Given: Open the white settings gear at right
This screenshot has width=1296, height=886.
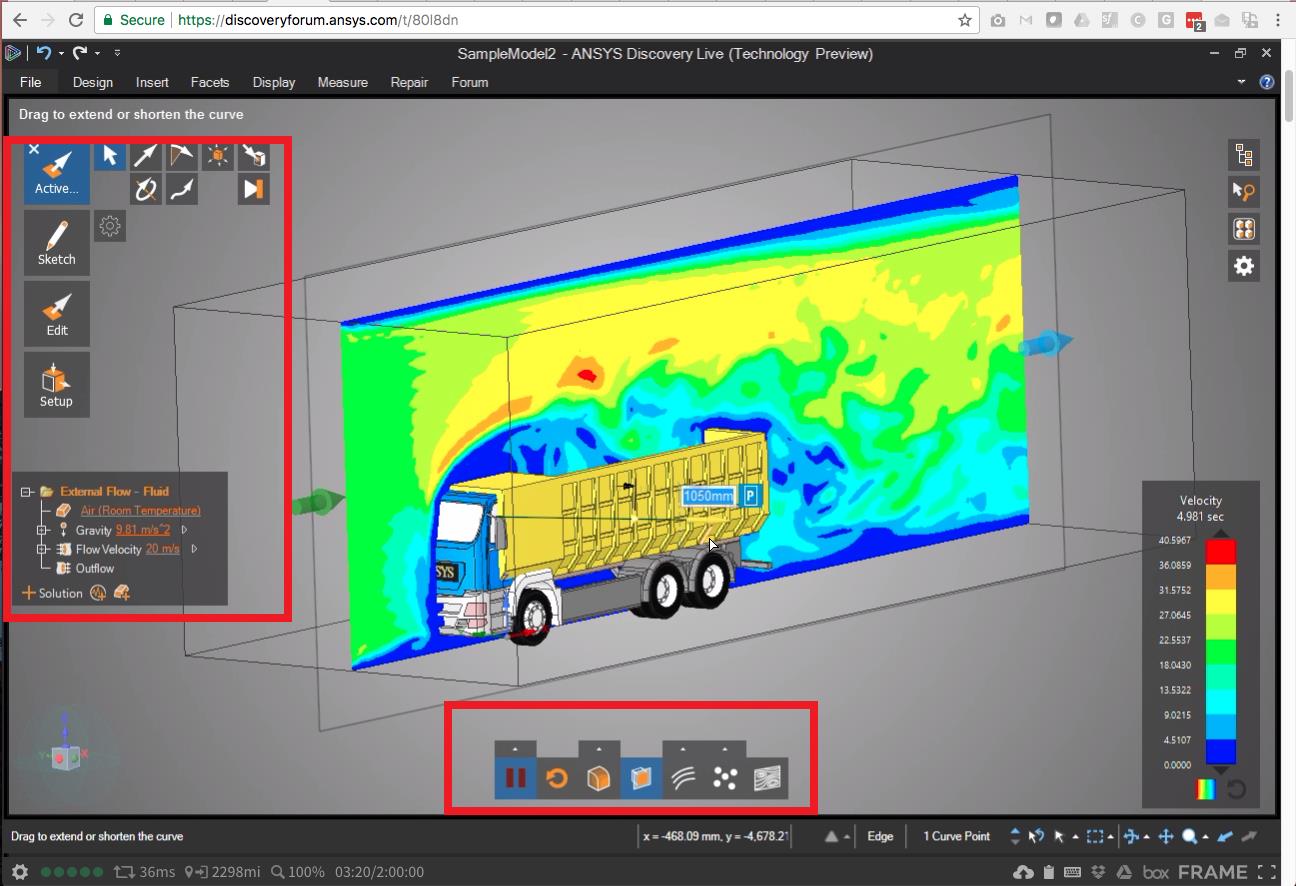Looking at the screenshot, I should coord(1244,266).
